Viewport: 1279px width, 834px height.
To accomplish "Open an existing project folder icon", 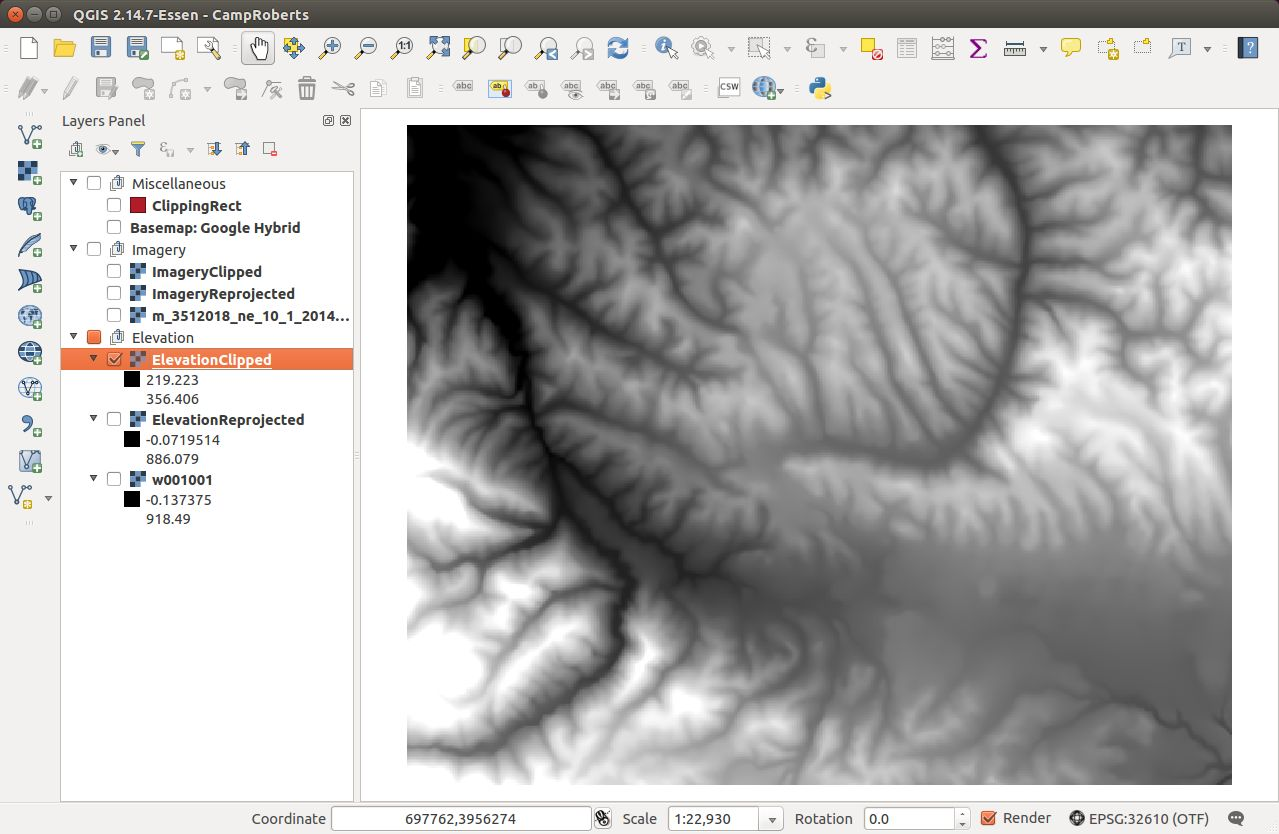I will tap(65, 47).
